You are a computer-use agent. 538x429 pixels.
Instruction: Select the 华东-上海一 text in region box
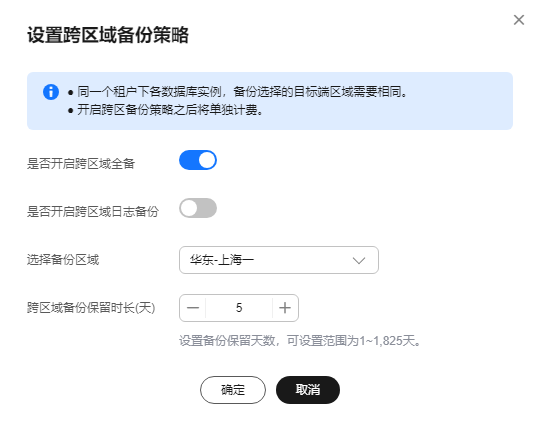coord(222,260)
